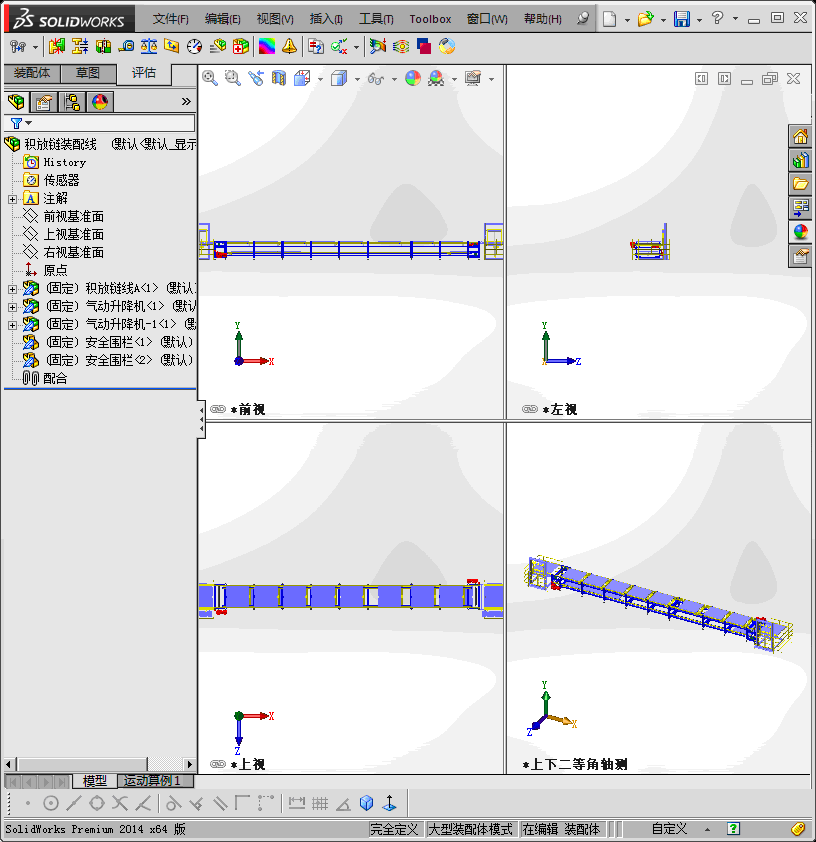The image size is (816, 842).
Task: Click the feature tree filter field
Action: pyautogui.click(x=99, y=124)
